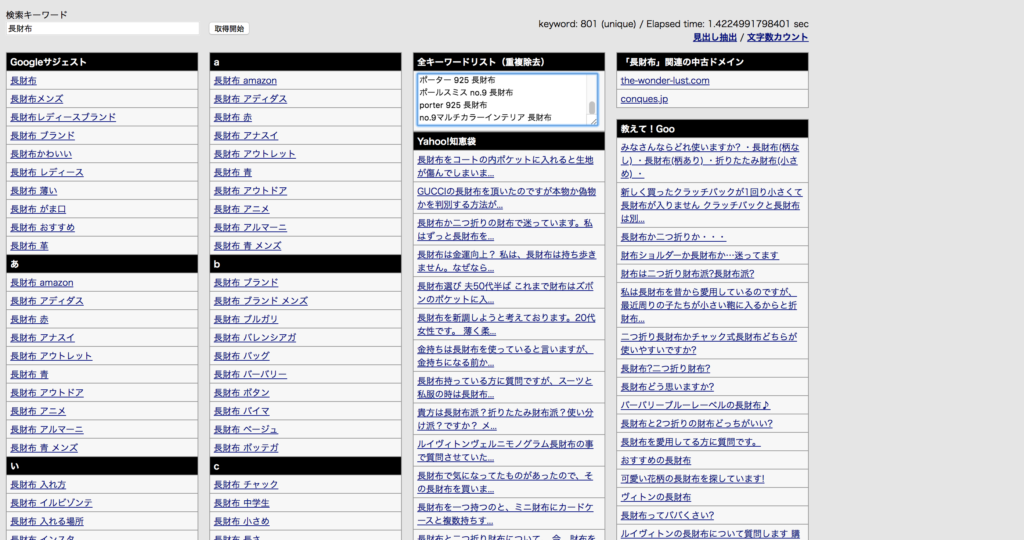Open the 長財布 ブルガリ keyword link

[246, 319]
